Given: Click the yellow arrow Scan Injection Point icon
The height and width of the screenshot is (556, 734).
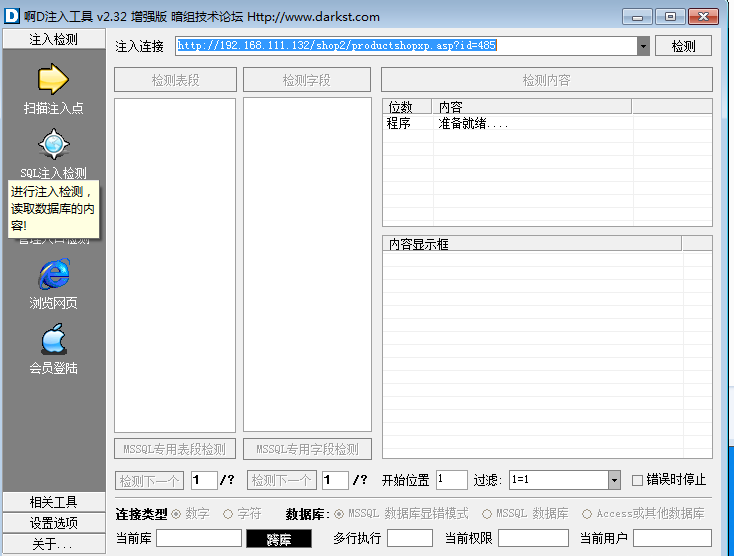Looking at the screenshot, I should point(53,79).
